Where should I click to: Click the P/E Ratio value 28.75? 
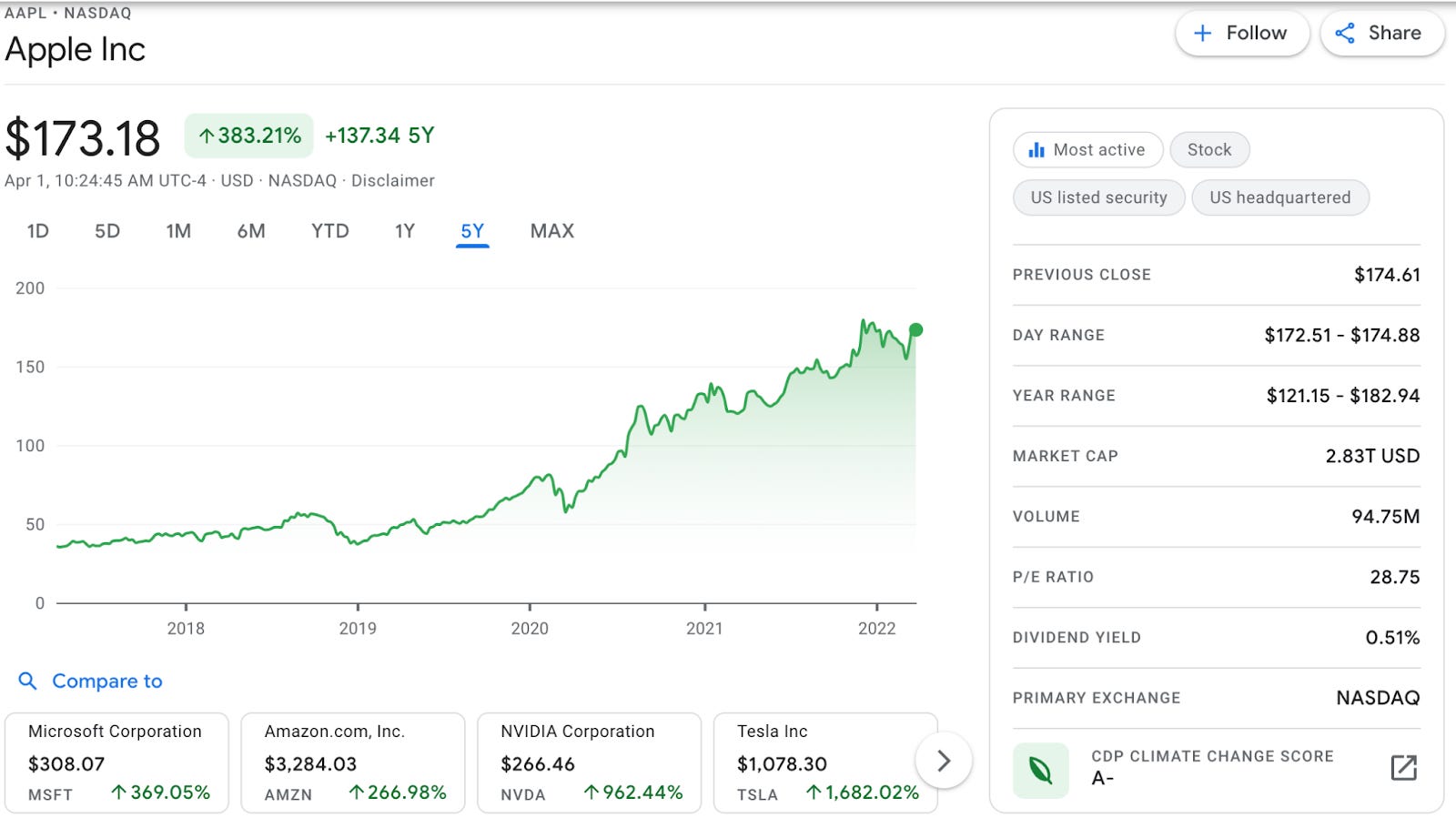coord(1395,577)
